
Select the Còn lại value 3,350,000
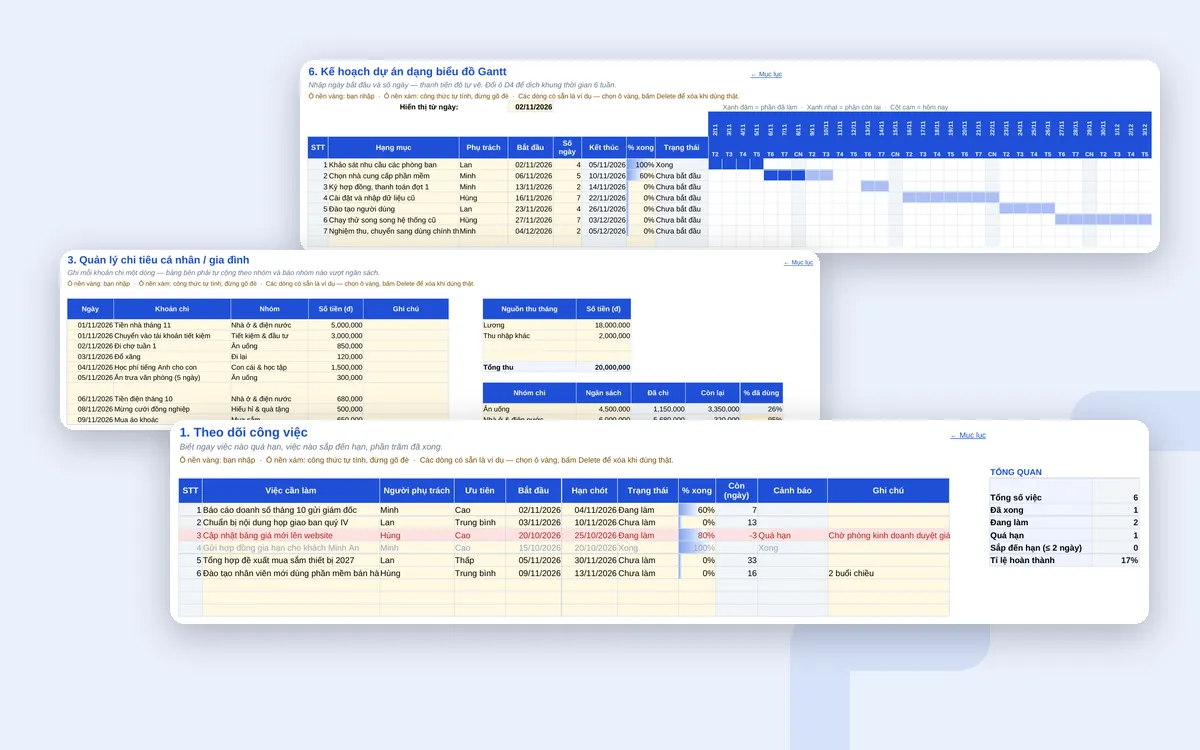point(713,409)
